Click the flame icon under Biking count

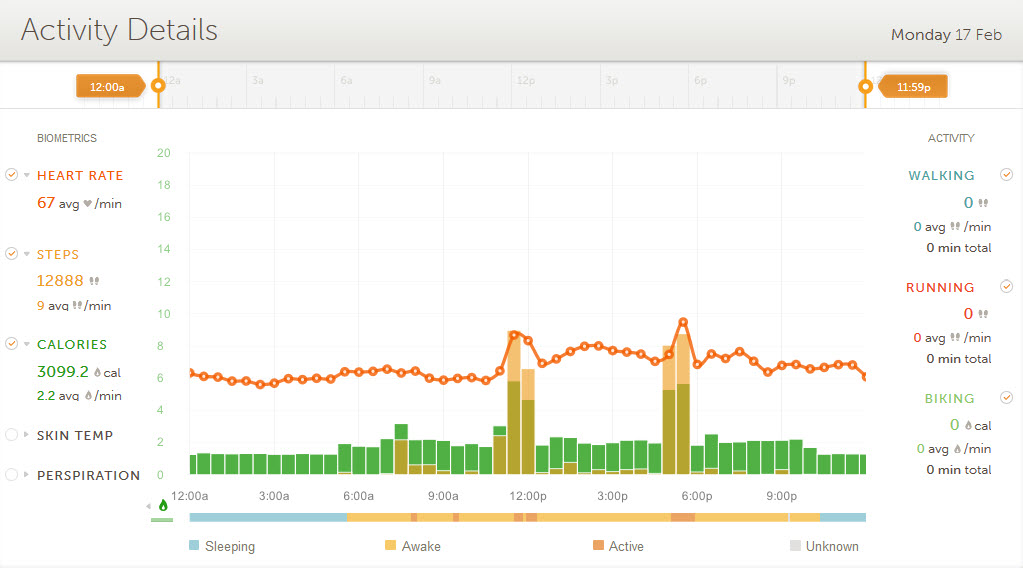click(x=969, y=425)
